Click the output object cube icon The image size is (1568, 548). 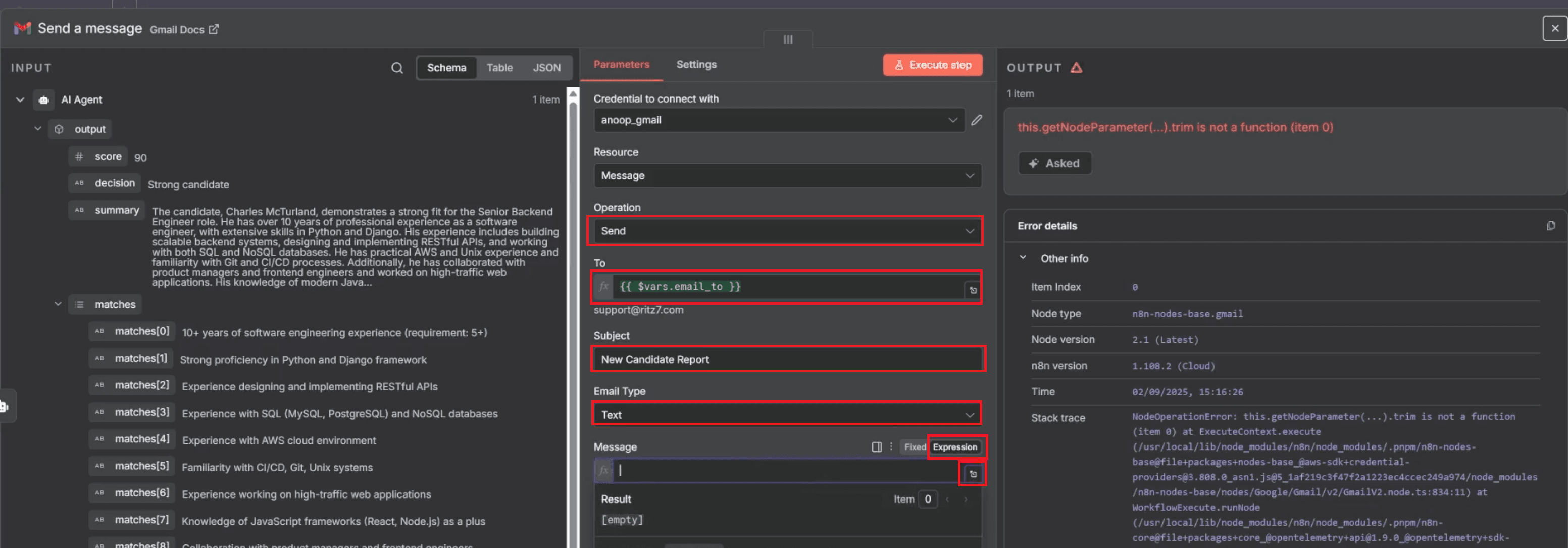59,129
